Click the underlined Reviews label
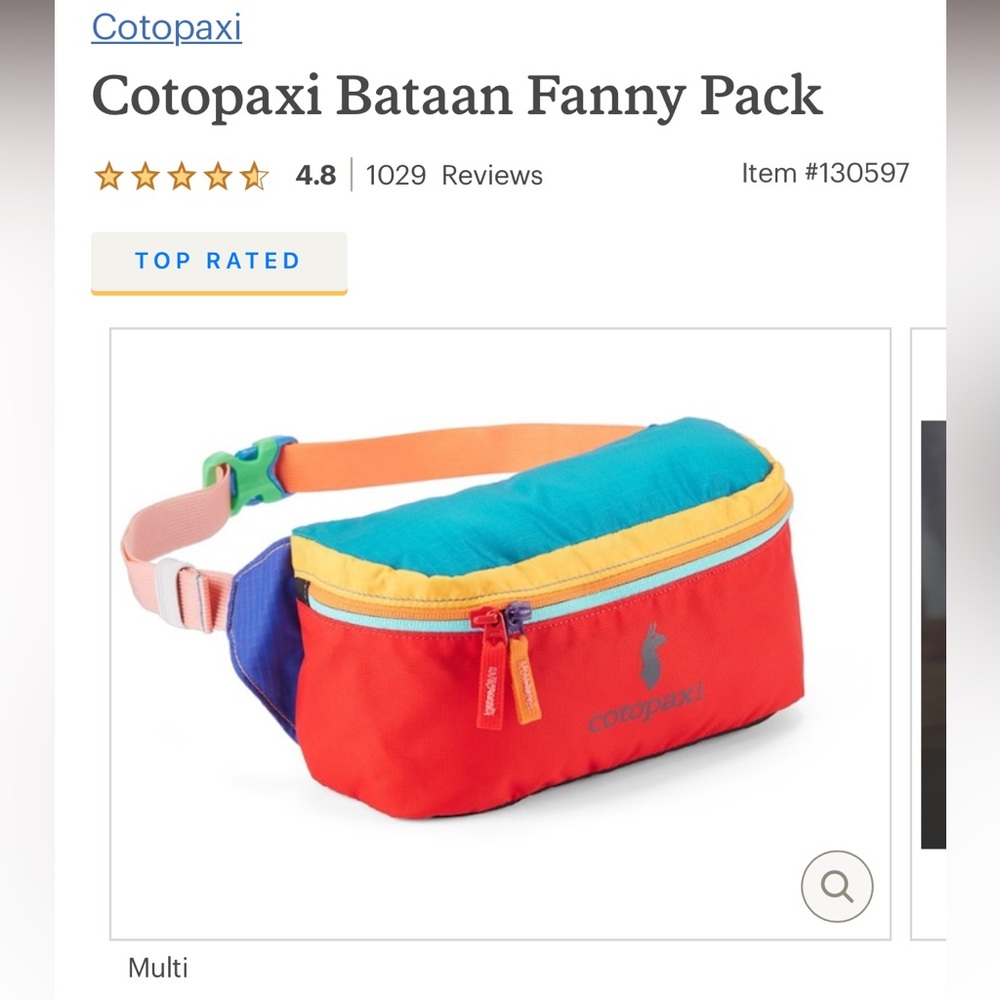1000x1000 pixels. click(500, 175)
